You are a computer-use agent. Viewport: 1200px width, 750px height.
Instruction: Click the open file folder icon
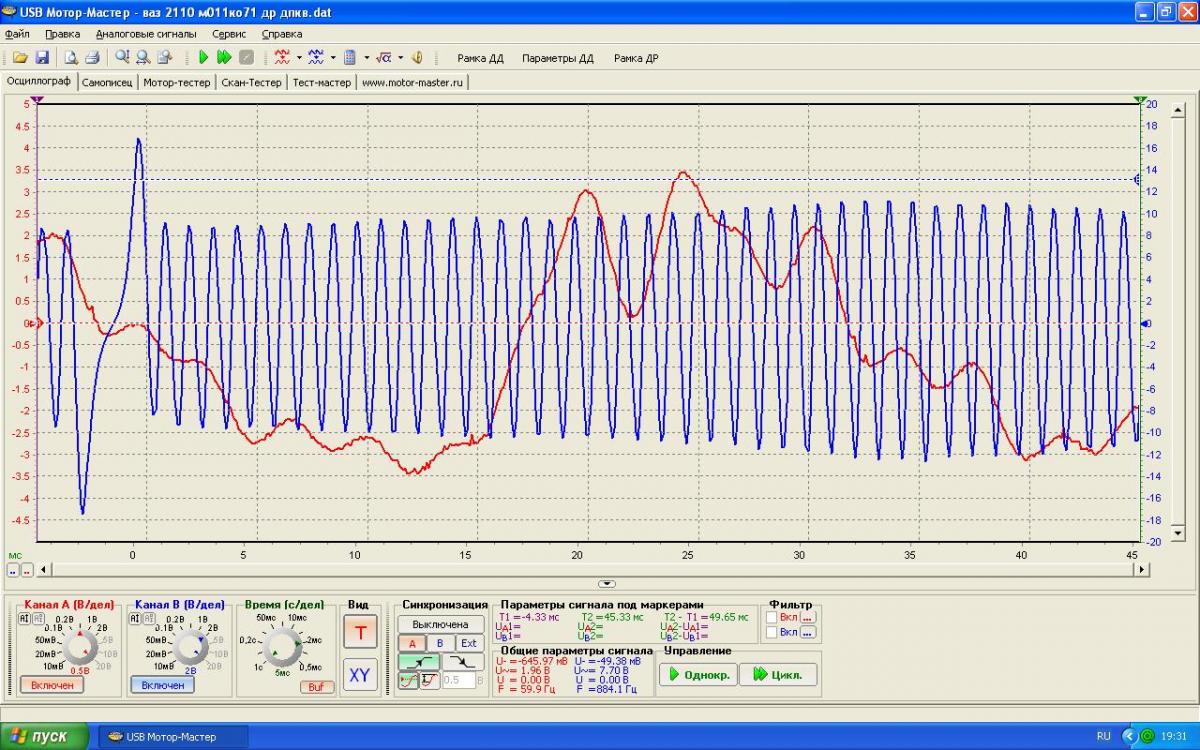coord(19,58)
